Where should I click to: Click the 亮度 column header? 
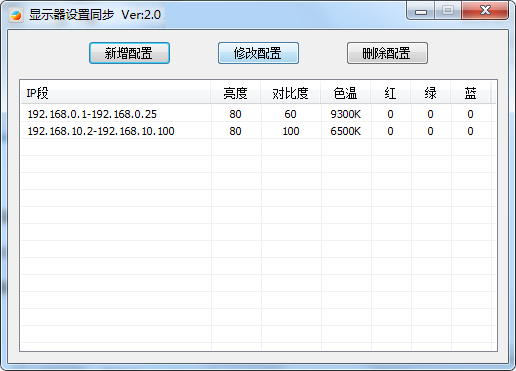235,93
